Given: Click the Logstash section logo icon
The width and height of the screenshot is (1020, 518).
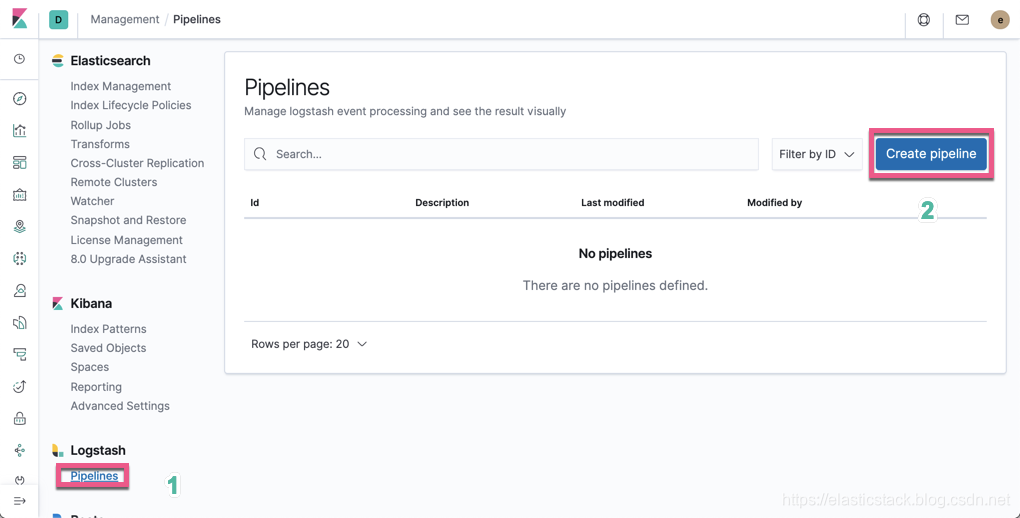Looking at the screenshot, I should pyautogui.click(x=58, y=450).
